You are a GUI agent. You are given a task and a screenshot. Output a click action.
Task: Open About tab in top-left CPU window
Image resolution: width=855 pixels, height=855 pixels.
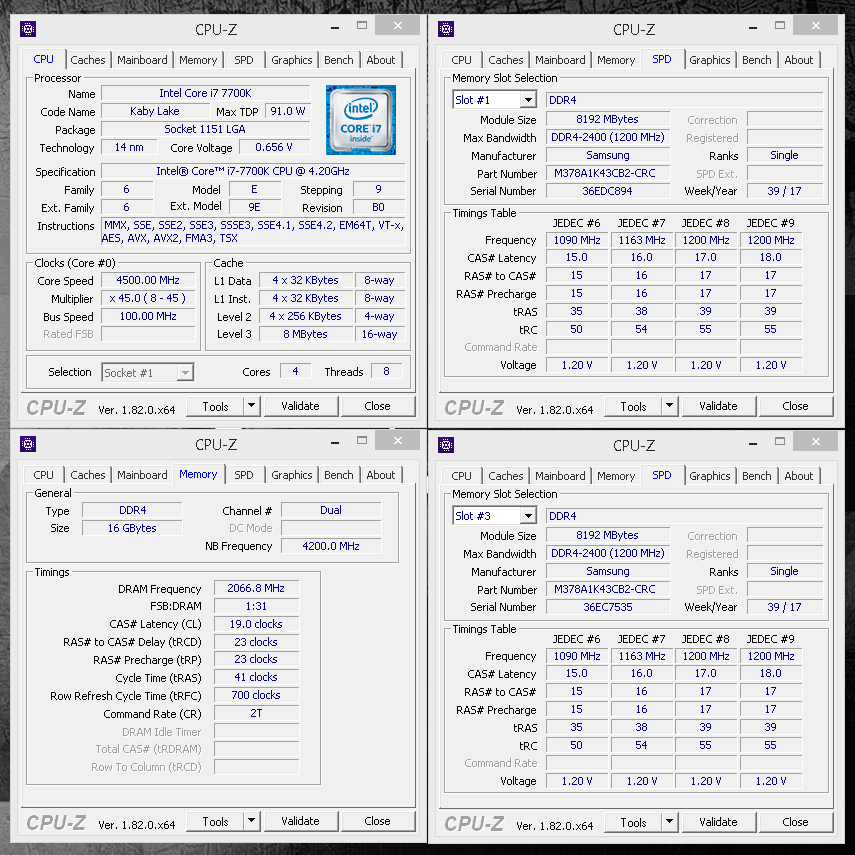tap(381, 60)
